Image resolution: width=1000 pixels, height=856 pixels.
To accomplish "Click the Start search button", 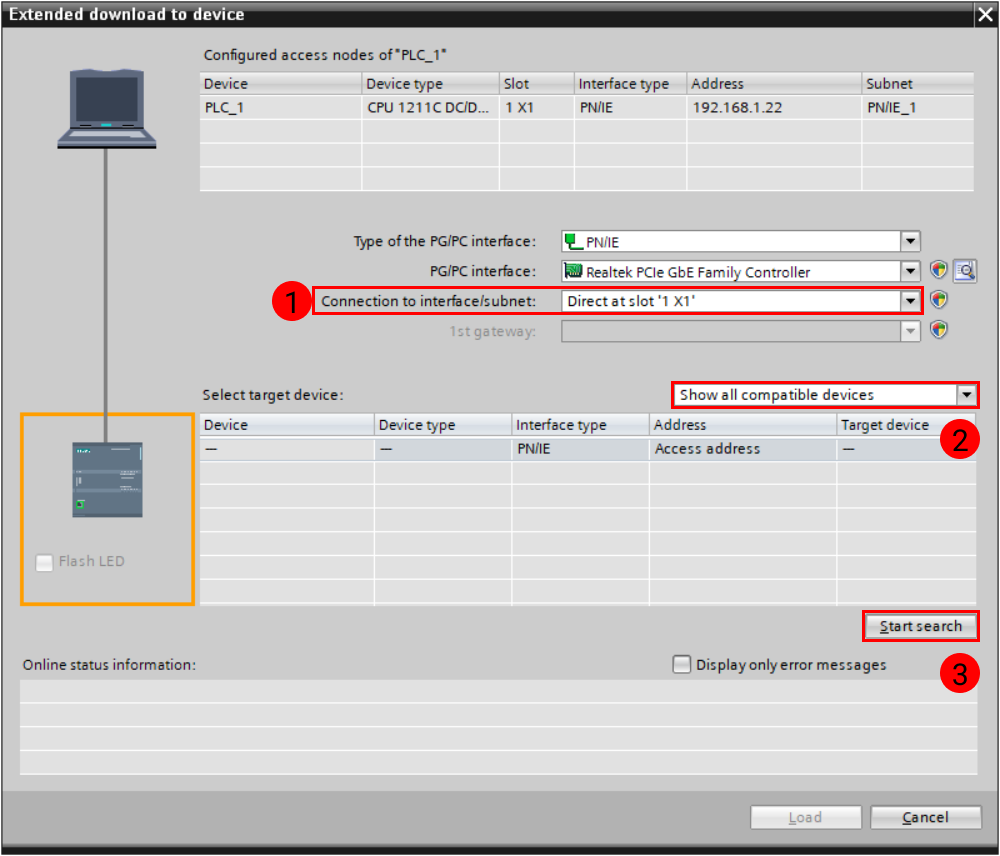I will 919,626.
